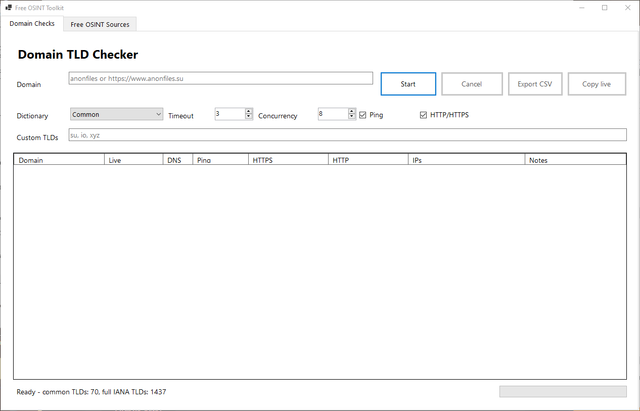Click the Copy live button

[597, 84]
